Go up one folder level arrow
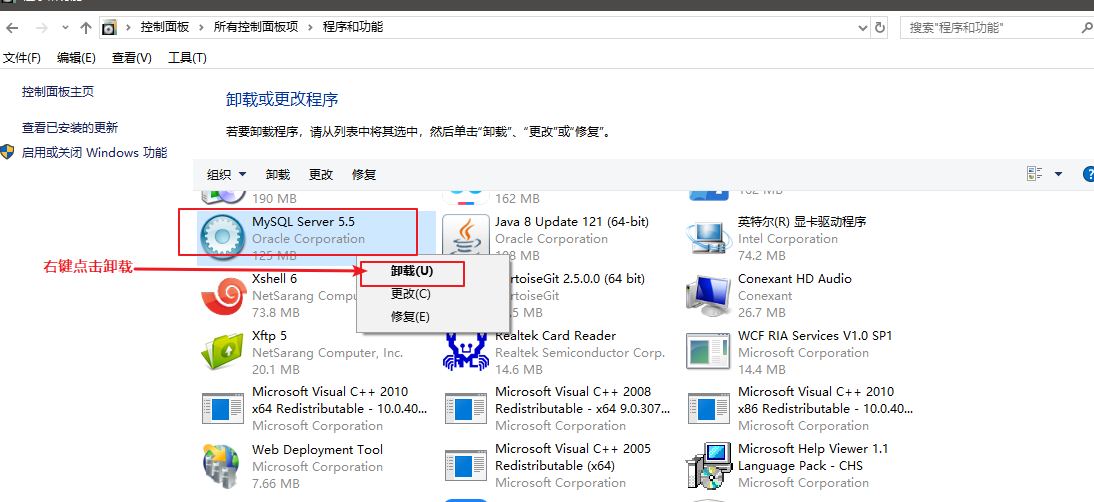This screenshot has height=502, width=1094. pyautogui.click(x=86, y=27)
